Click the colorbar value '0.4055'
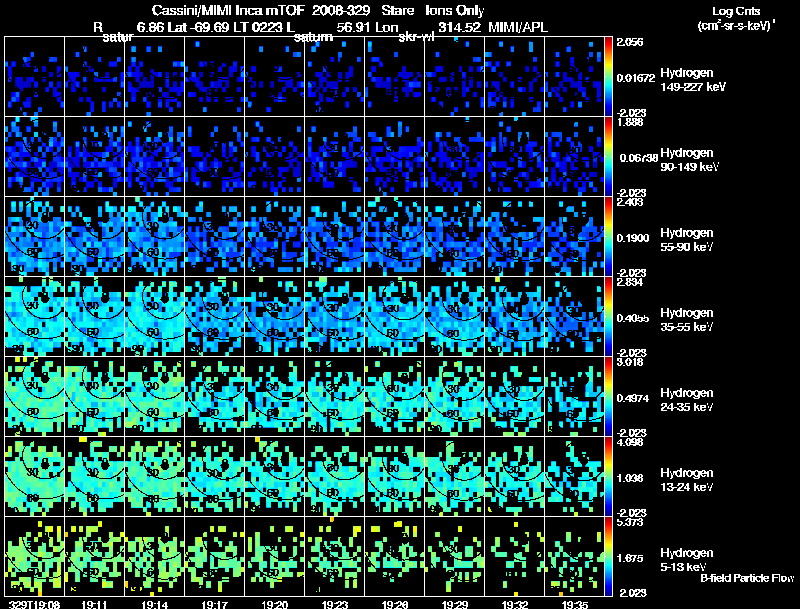Image resolution: width=800 pixels, height=609 pixels. click(x=633, y=318)
